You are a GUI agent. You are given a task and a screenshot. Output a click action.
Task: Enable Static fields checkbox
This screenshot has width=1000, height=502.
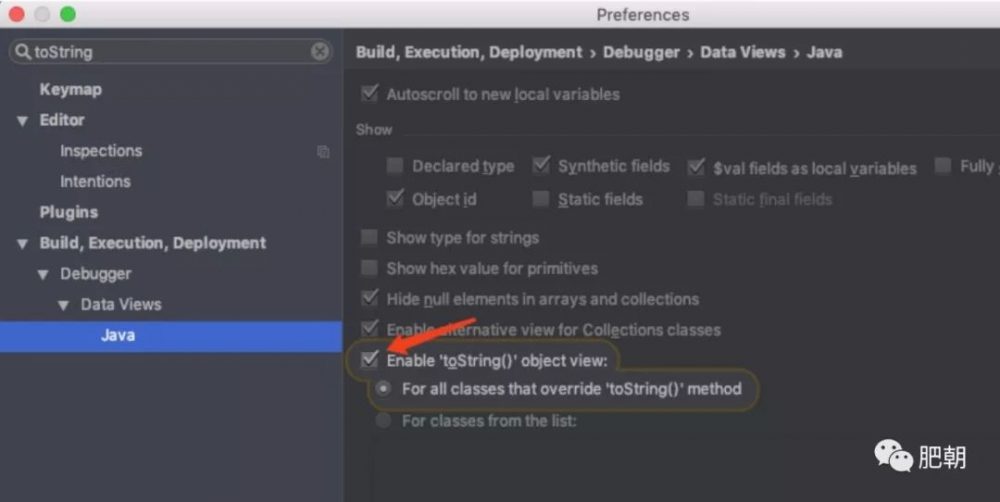point(541,199)
